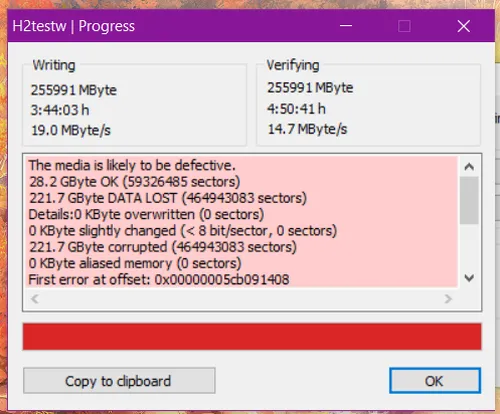Click the 0 KByte aliased memory line
The image size is (500, 414).
click(x=135, y=263)
